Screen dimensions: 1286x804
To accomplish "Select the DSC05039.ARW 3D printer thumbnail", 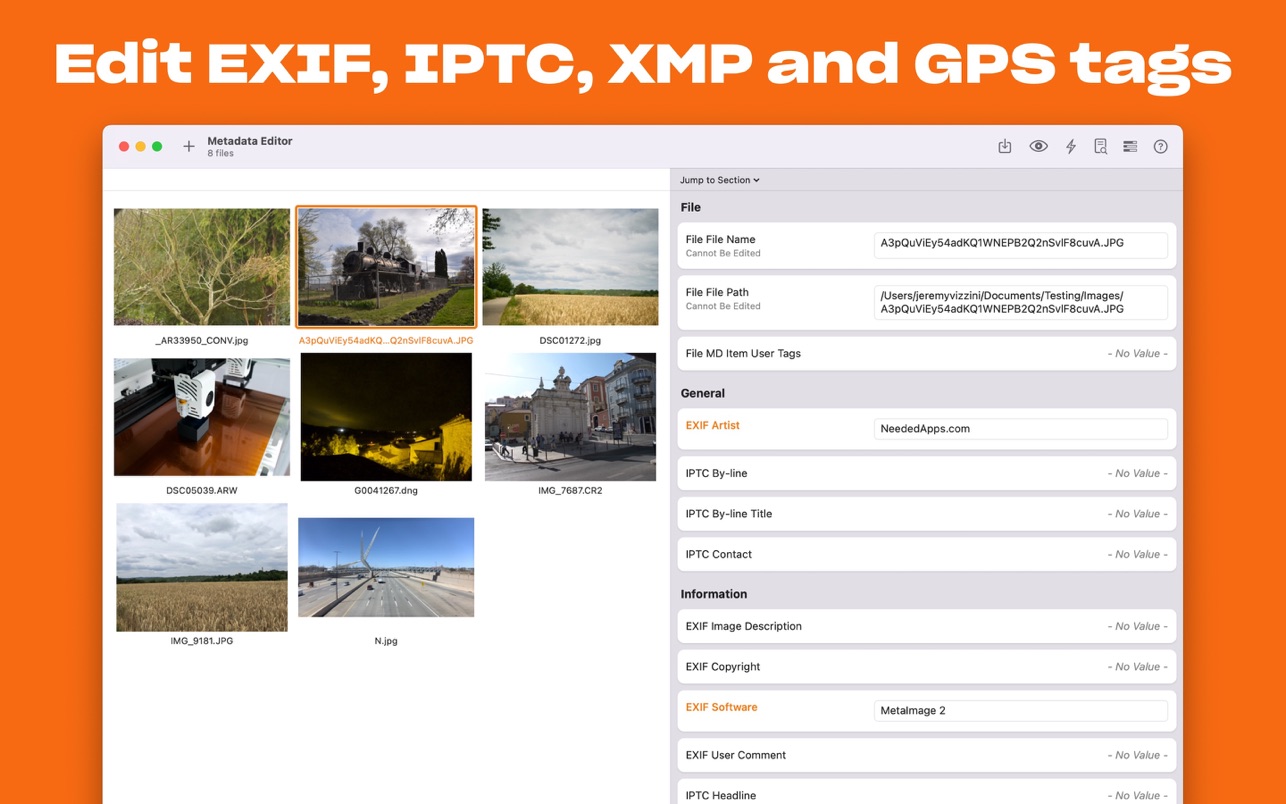I will click(x=202, y=417).
